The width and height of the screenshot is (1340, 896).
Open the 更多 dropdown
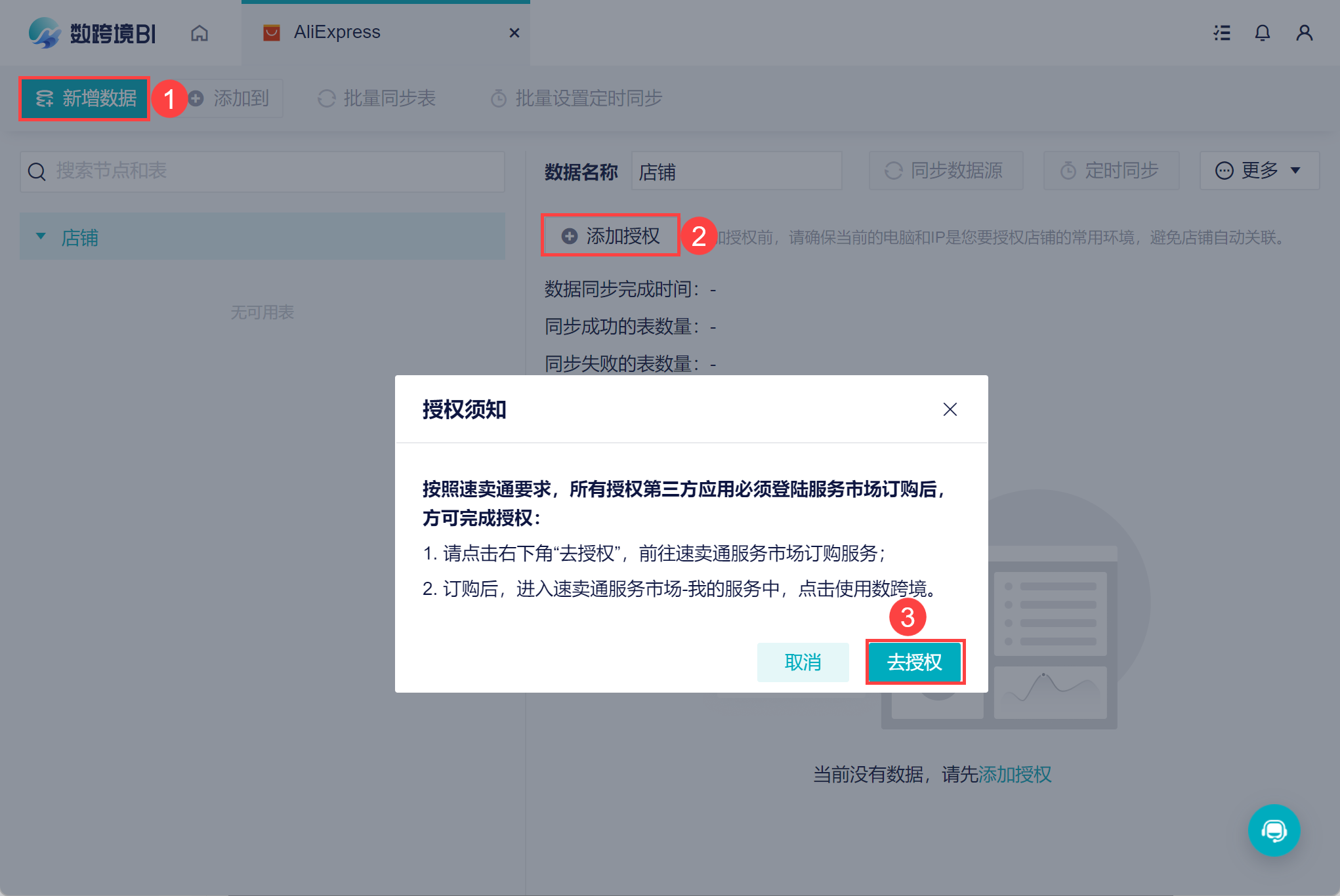pos(1259,171)
